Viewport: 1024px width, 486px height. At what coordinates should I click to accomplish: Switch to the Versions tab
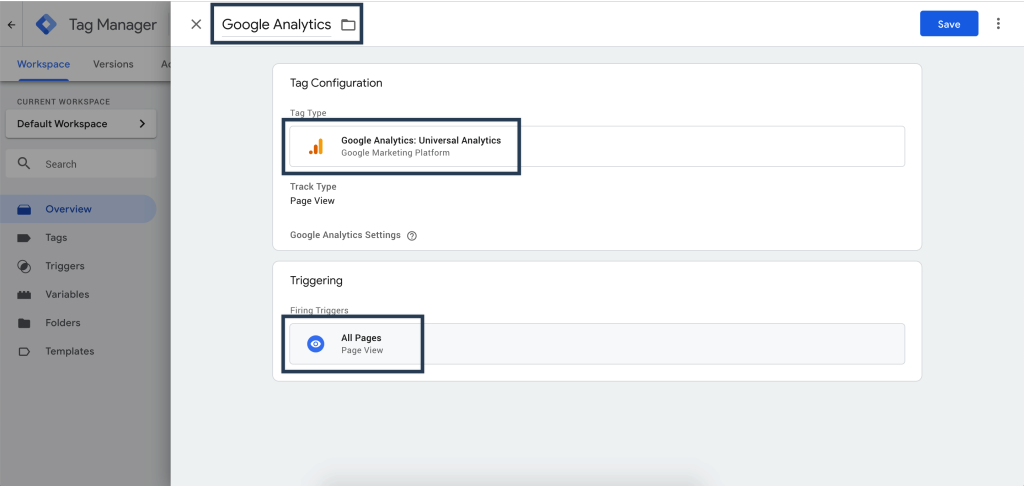click(113, 64)
